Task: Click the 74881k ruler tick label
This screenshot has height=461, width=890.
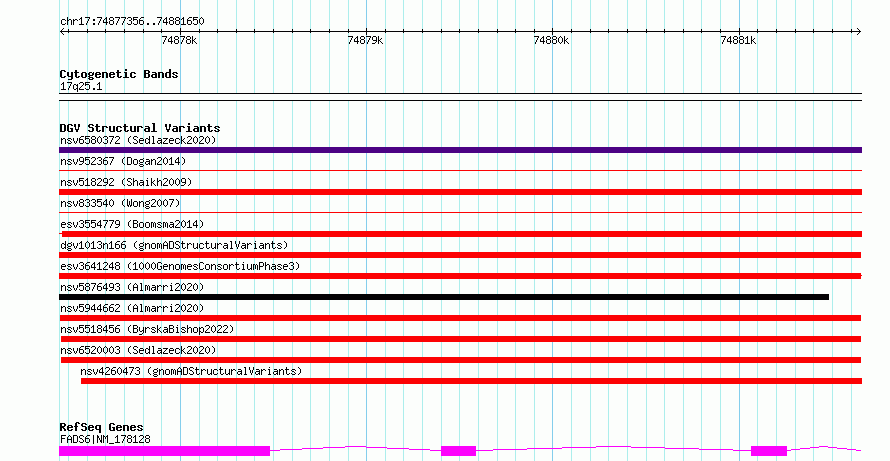Action: click(x=738, y=40)
